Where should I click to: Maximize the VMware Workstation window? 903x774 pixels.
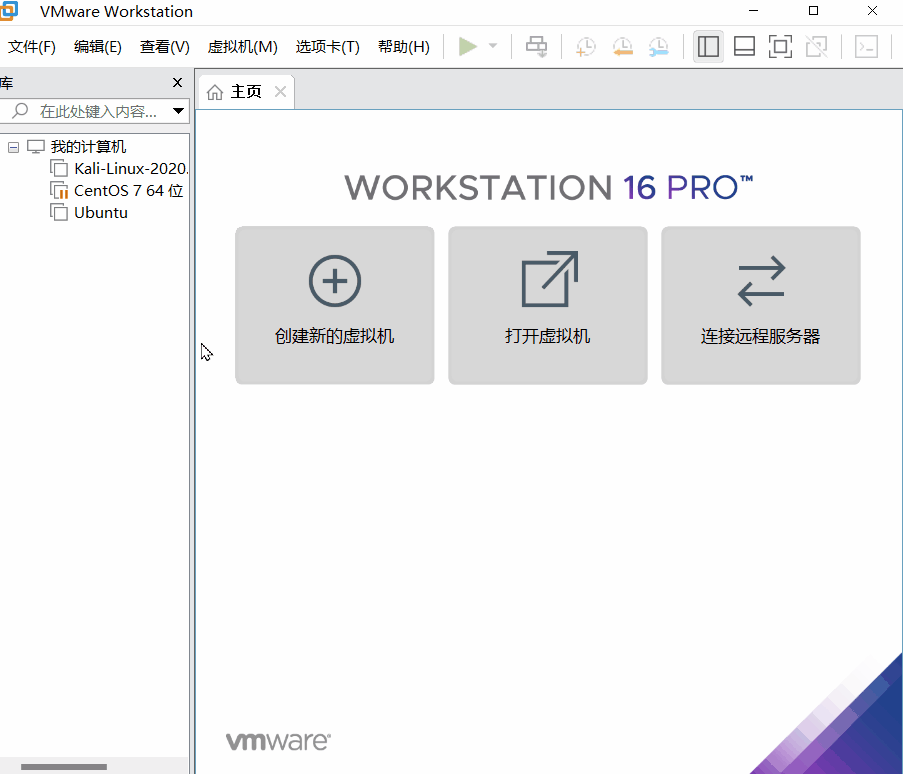click(813, 11)
